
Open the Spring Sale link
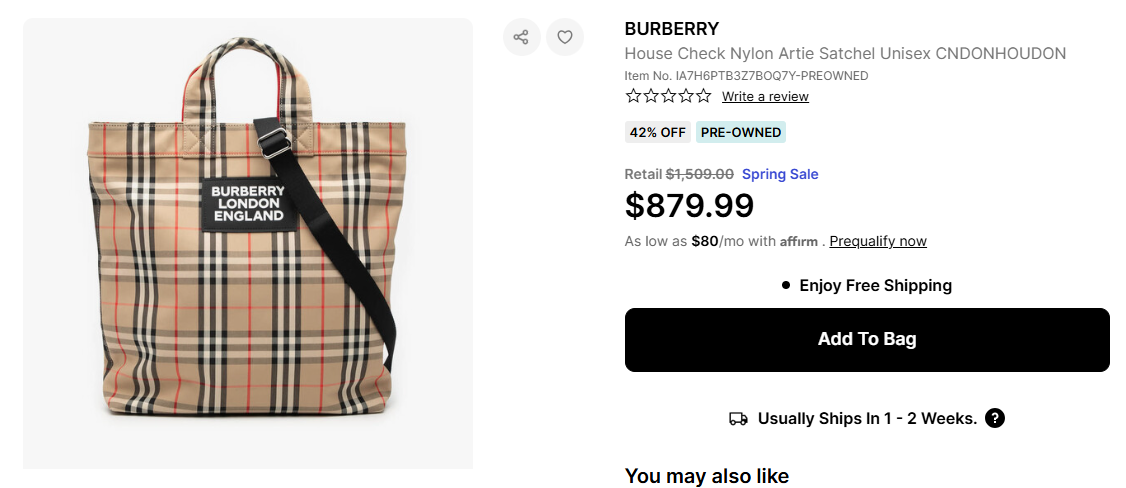pos(780,174)
